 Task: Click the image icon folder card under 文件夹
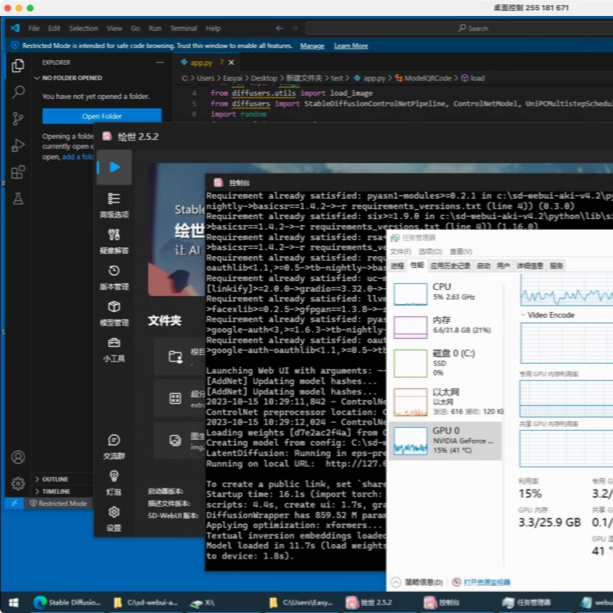[179, 441]
